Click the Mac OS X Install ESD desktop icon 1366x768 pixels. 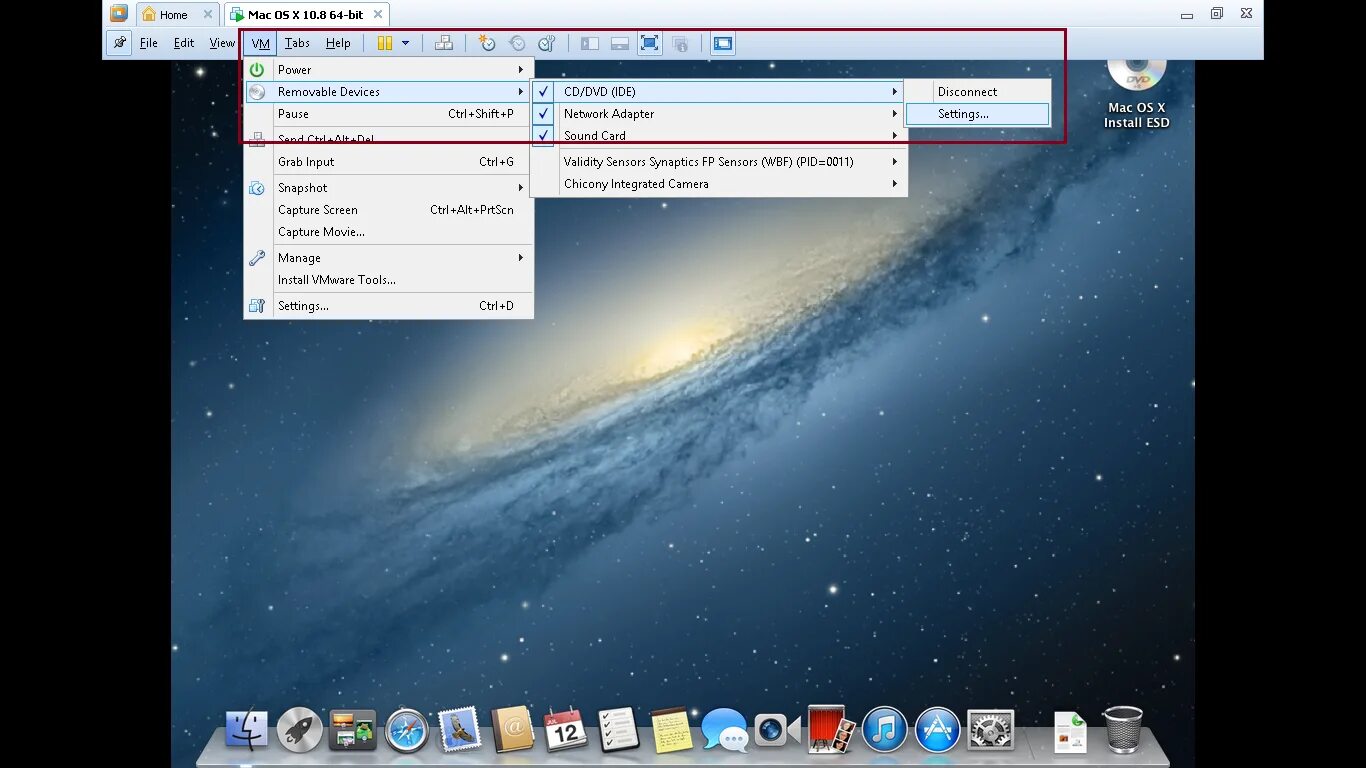tap(1136, 94)
